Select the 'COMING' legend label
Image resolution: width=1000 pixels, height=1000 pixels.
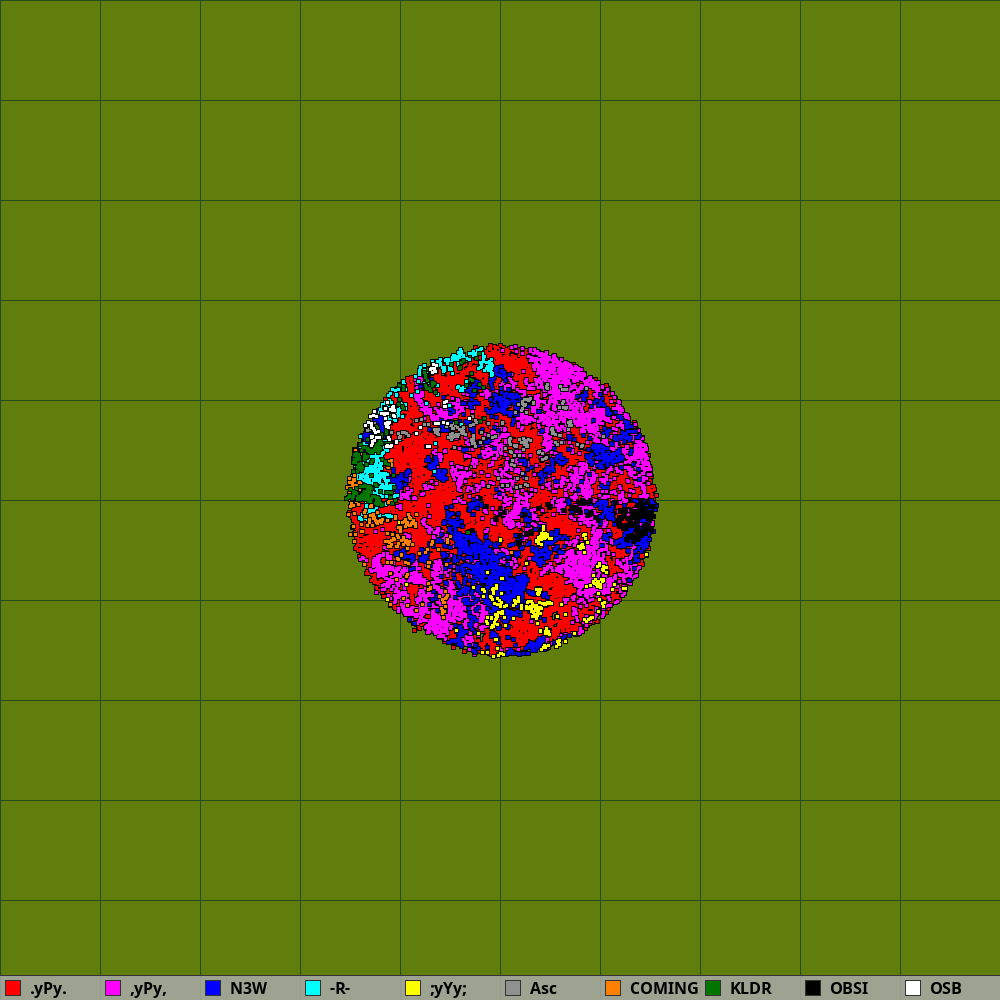click(664, 988)
